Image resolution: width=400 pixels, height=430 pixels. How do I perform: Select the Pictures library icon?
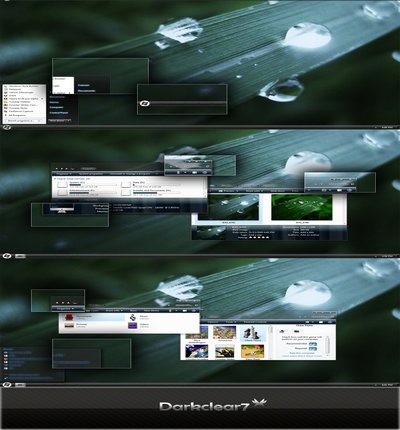click(x=69, y=325)
